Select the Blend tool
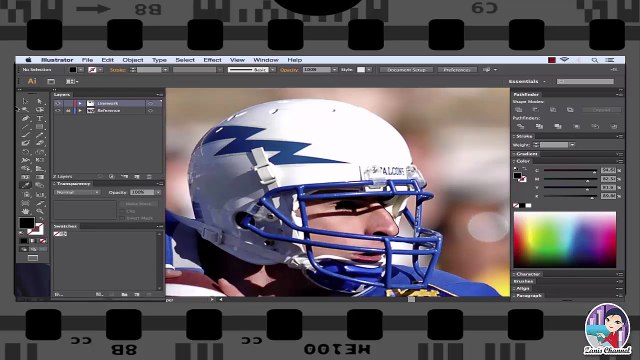The image size is (640, 360). [x=40, y=185]
